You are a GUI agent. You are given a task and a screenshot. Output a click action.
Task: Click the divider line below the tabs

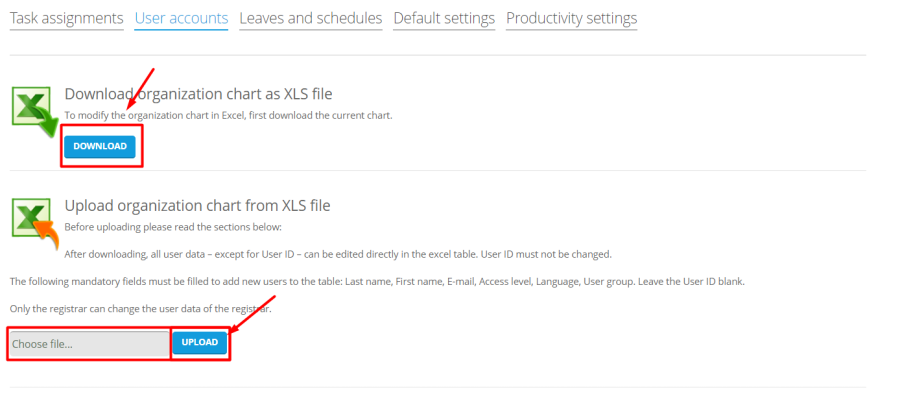pyautogui.click(x=438, y=55)
